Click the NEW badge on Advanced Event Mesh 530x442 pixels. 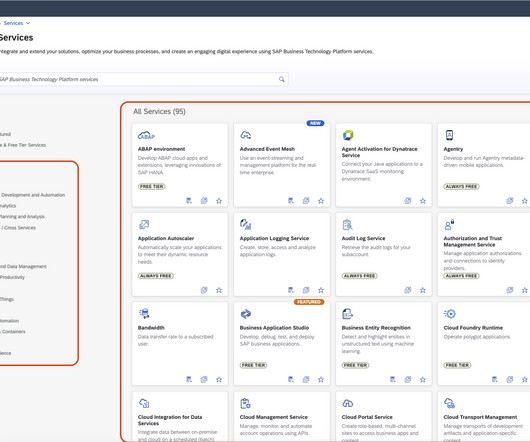coord(315,123)
